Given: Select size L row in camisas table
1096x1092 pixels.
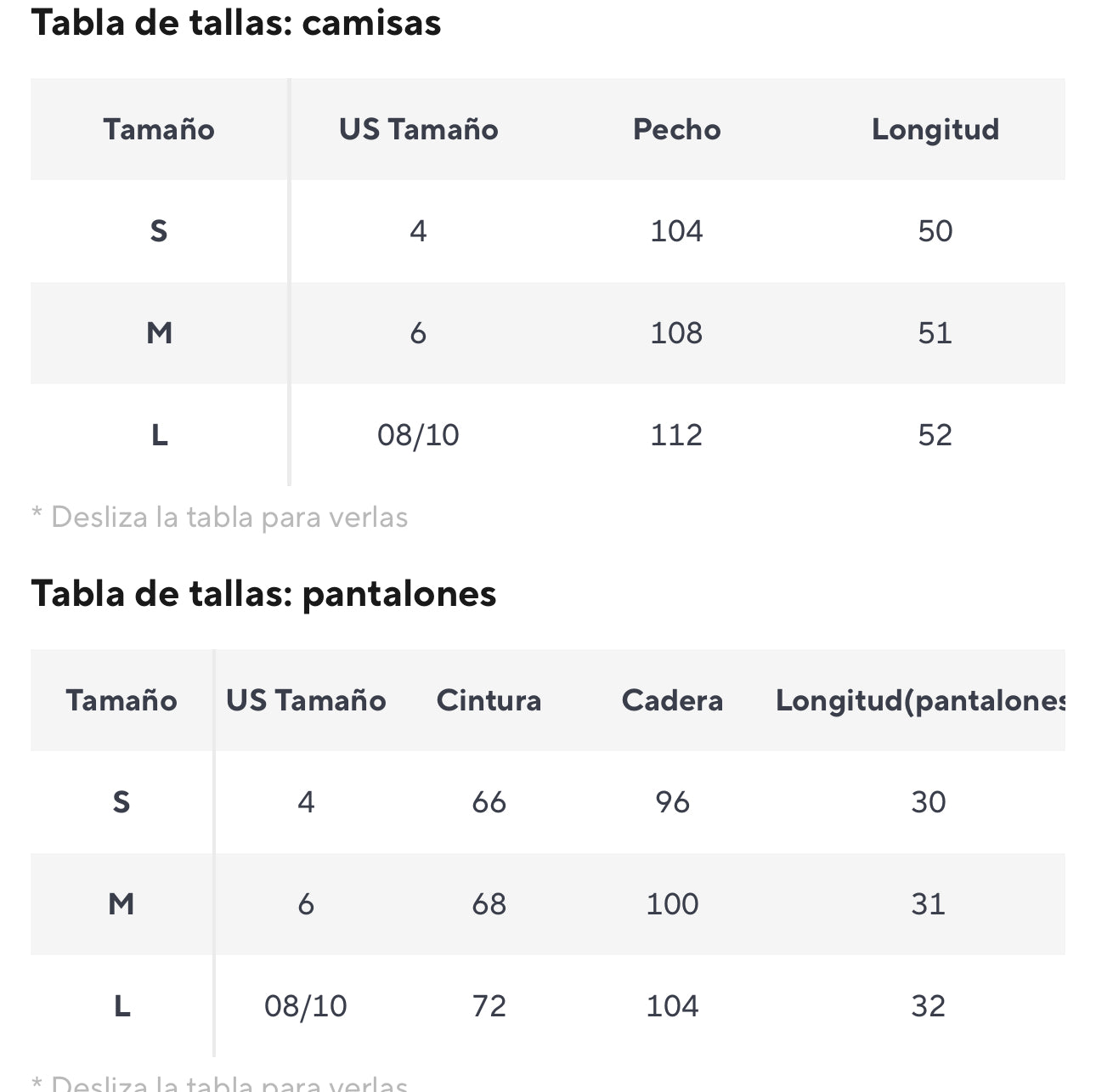Looking at the screenshot, I should click(x=159, y=435).
